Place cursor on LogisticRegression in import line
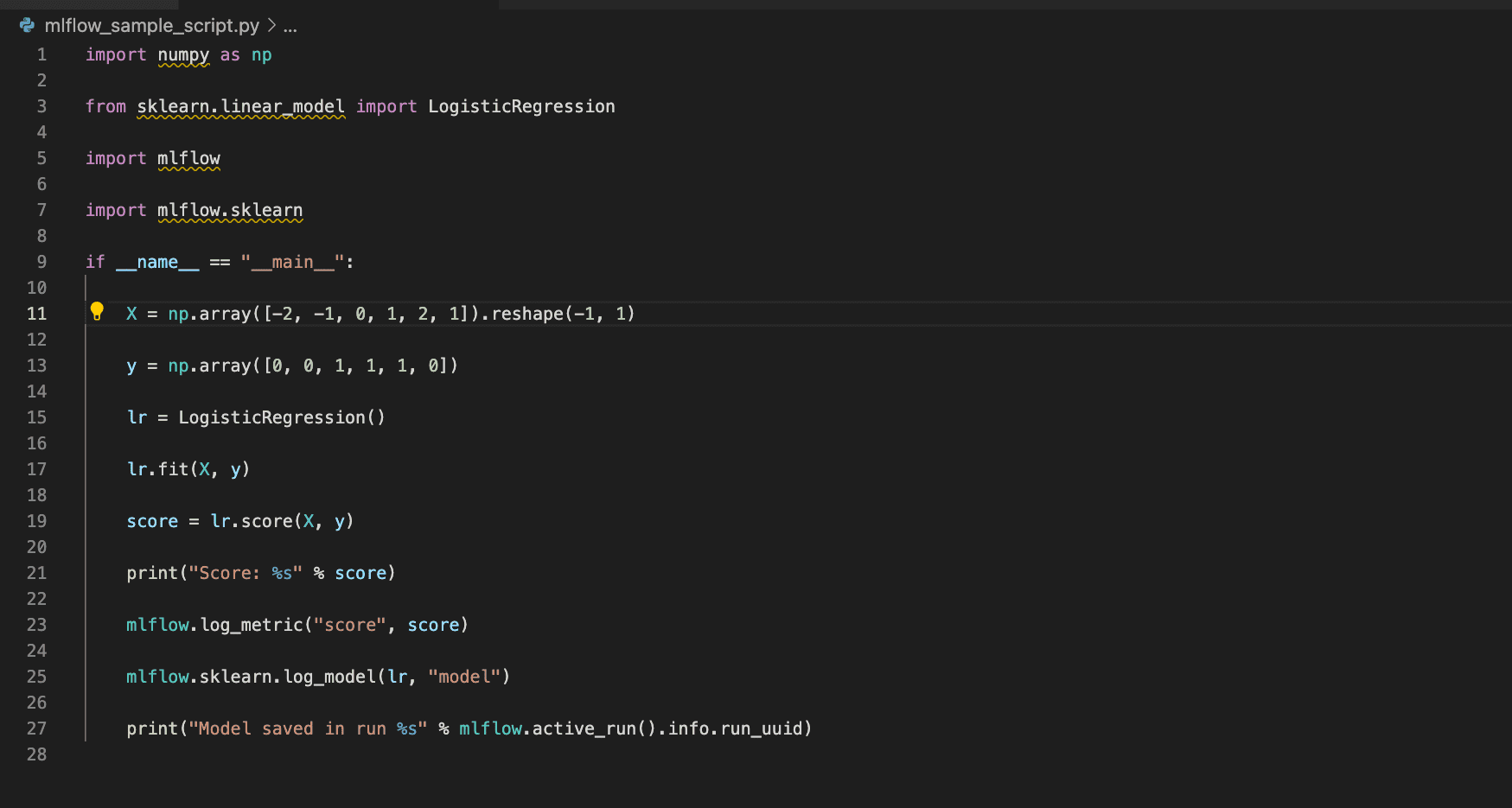 [x=521, y=106]
